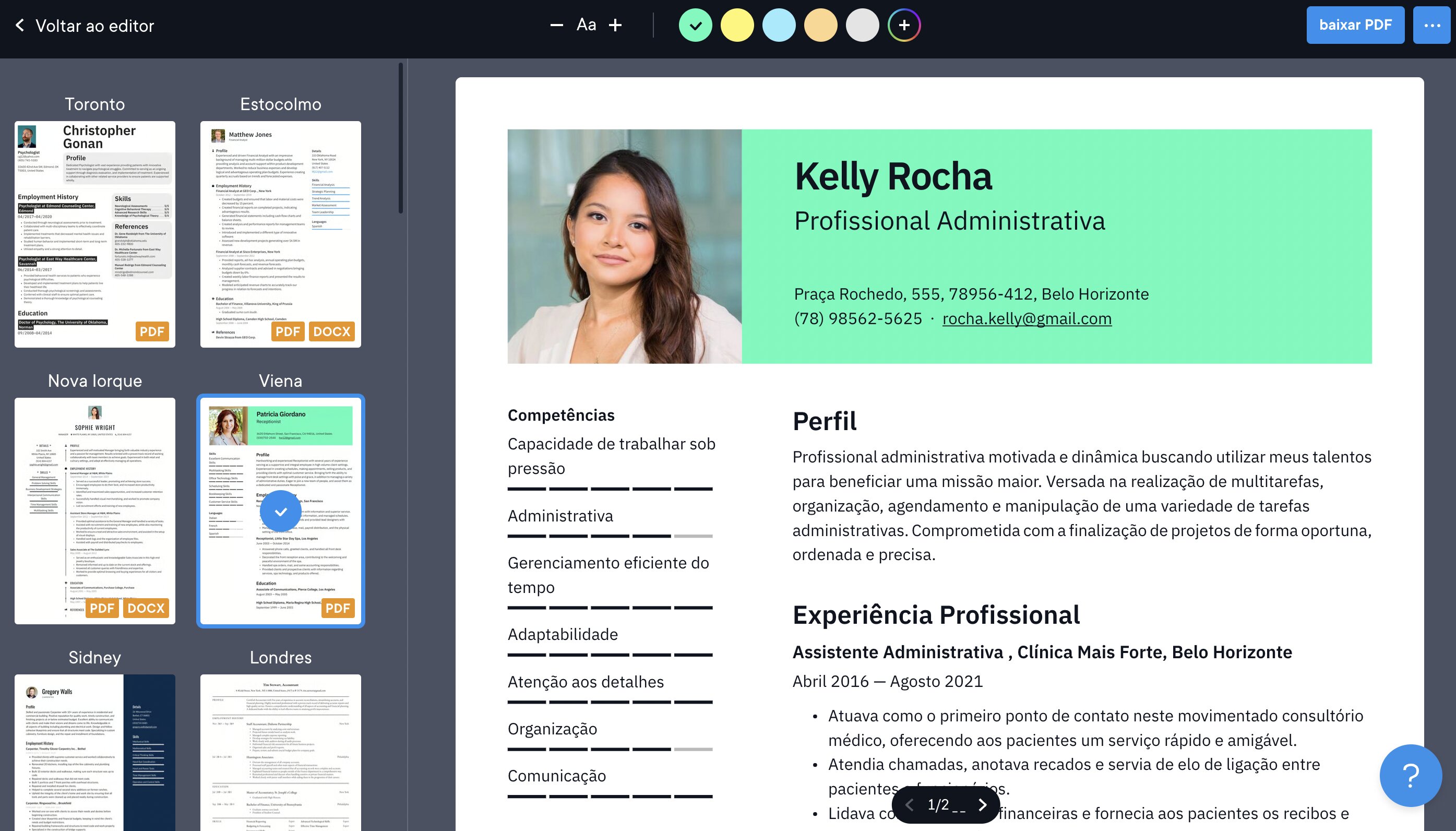The width and height of the screenshot is (1456, 831).
Task: Choose the light blue color swatch
Action: click(x=779, y=25)
